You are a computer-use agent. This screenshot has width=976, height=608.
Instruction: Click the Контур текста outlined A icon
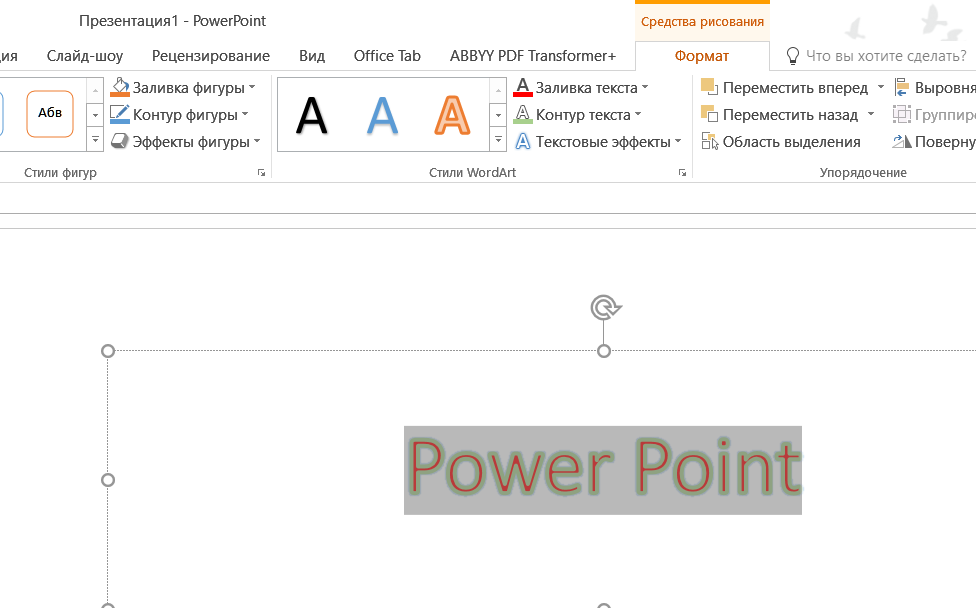pos(523,115)
